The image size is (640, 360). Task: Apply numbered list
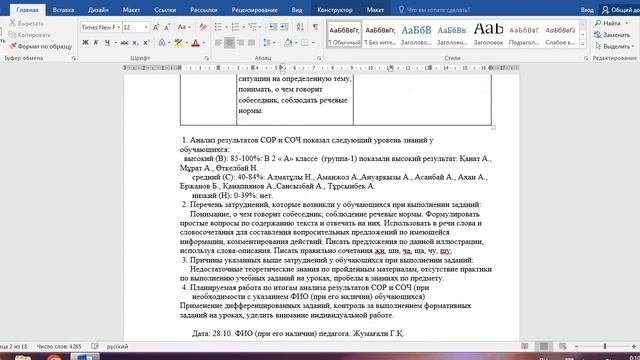pyautogui.click(x=236, y=27)
